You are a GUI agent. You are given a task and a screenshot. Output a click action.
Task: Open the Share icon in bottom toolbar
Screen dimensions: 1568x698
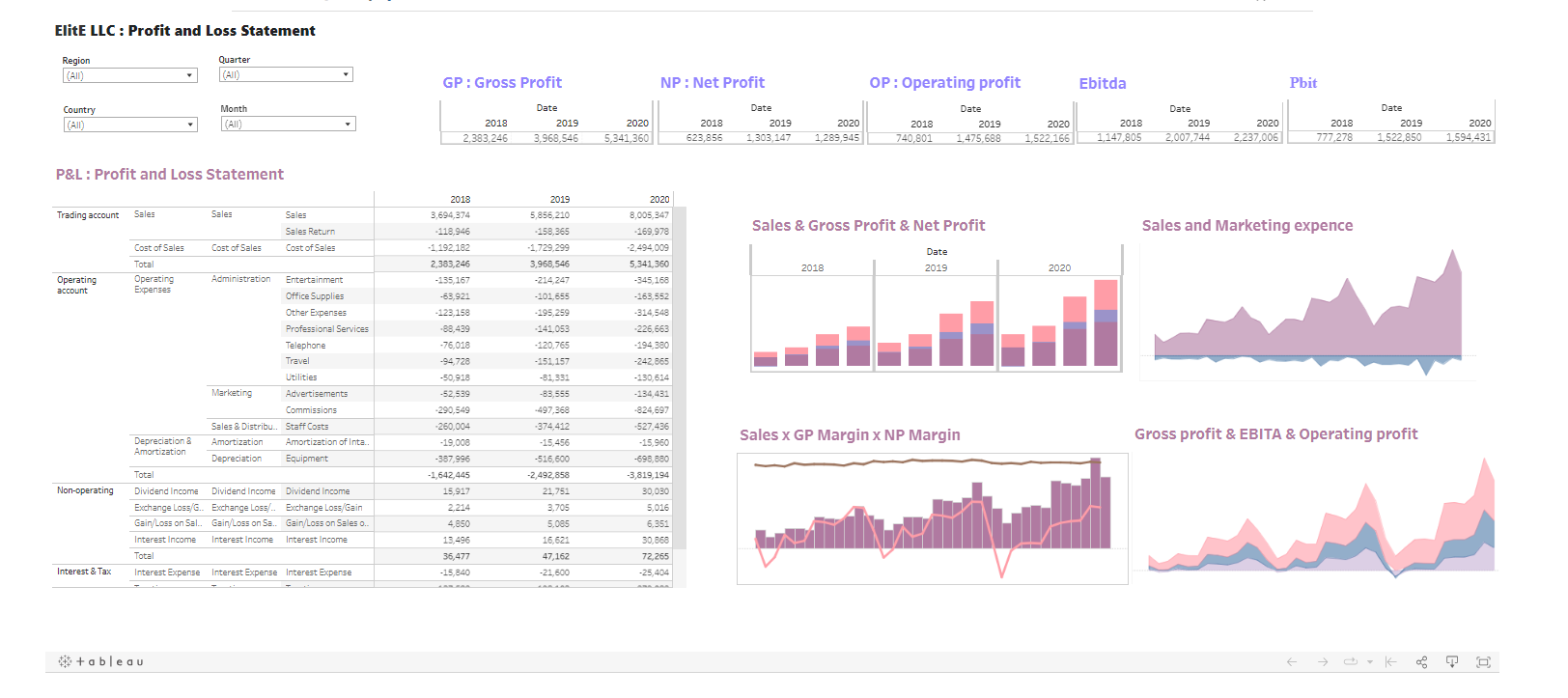click(1421, 661)
